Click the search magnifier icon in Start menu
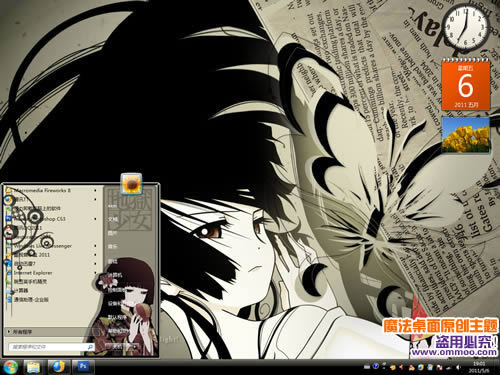The image size is (500, 375). [x=90, y=347]
